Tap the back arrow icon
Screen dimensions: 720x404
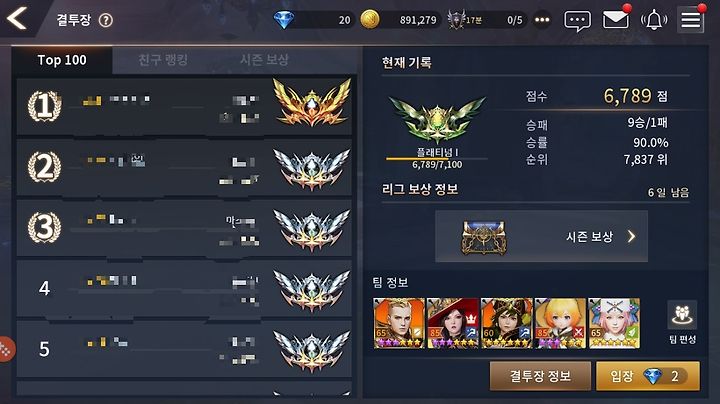click(17, 19)
